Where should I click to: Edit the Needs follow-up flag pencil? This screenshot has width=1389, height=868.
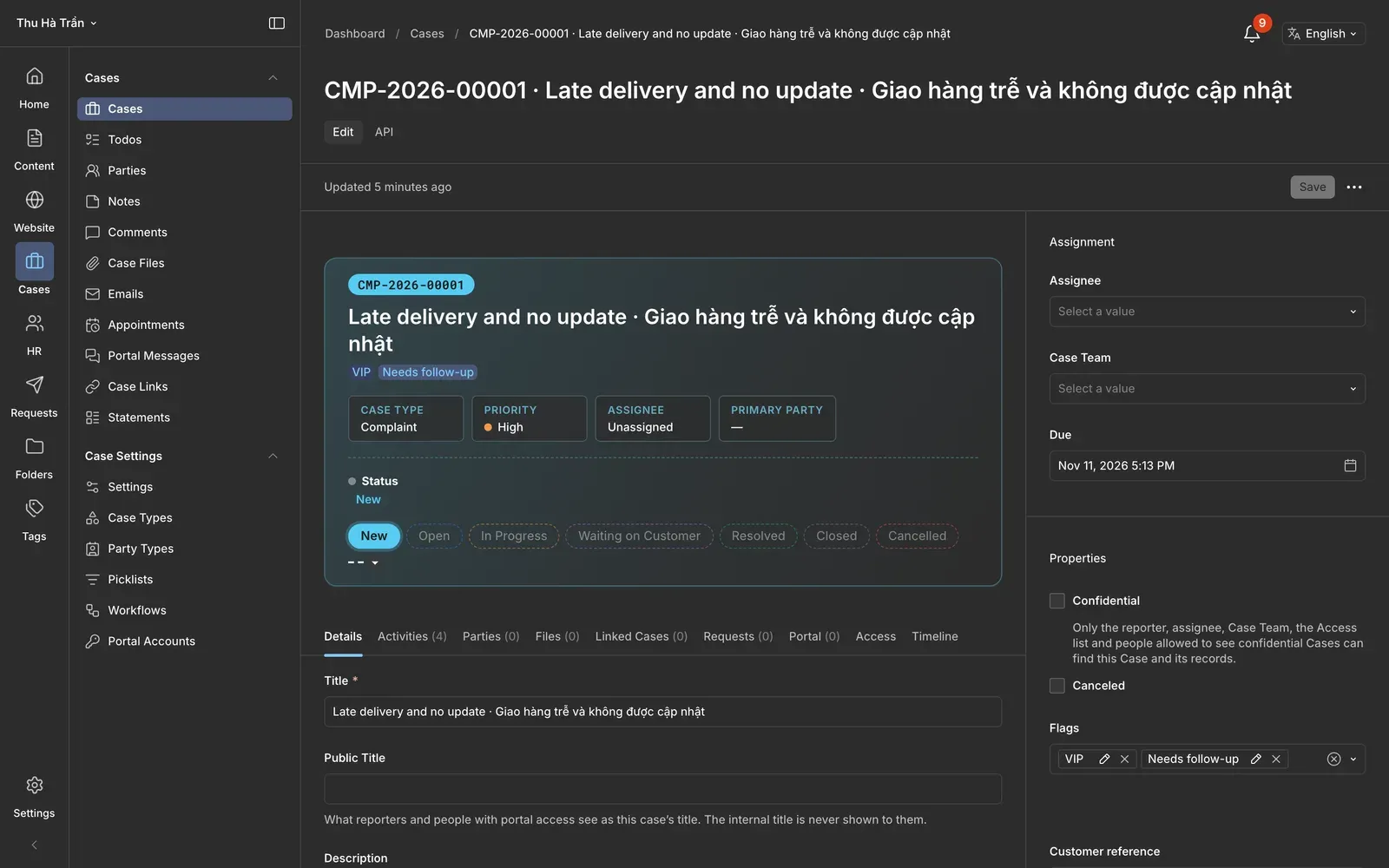coord(1255,759)
